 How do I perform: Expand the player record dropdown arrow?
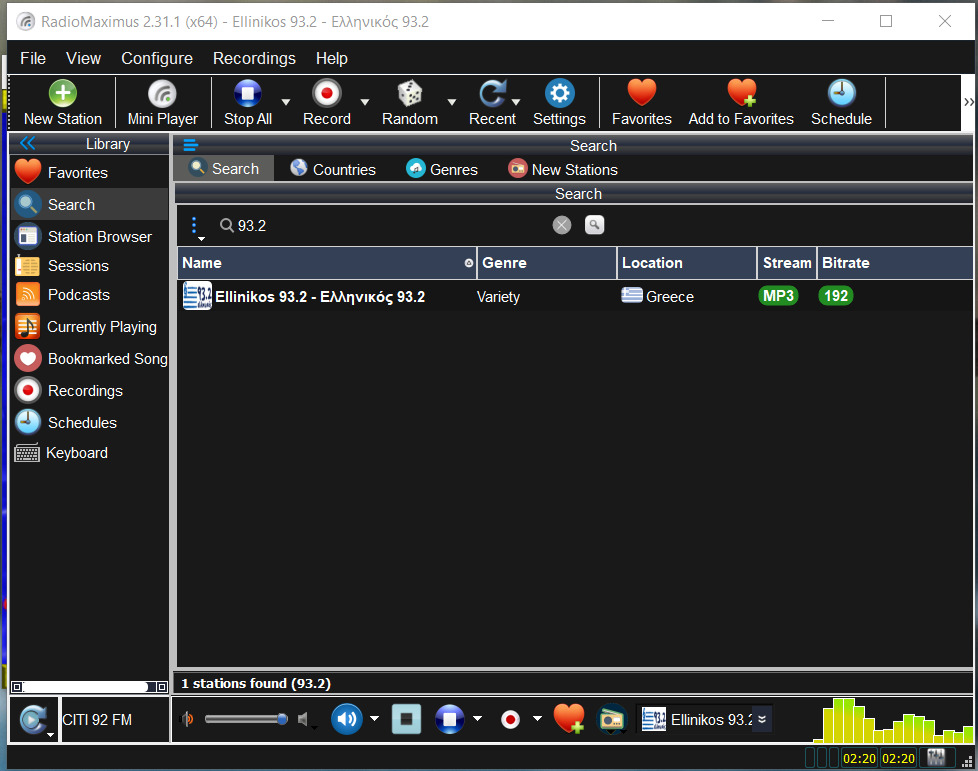[537, 719]
